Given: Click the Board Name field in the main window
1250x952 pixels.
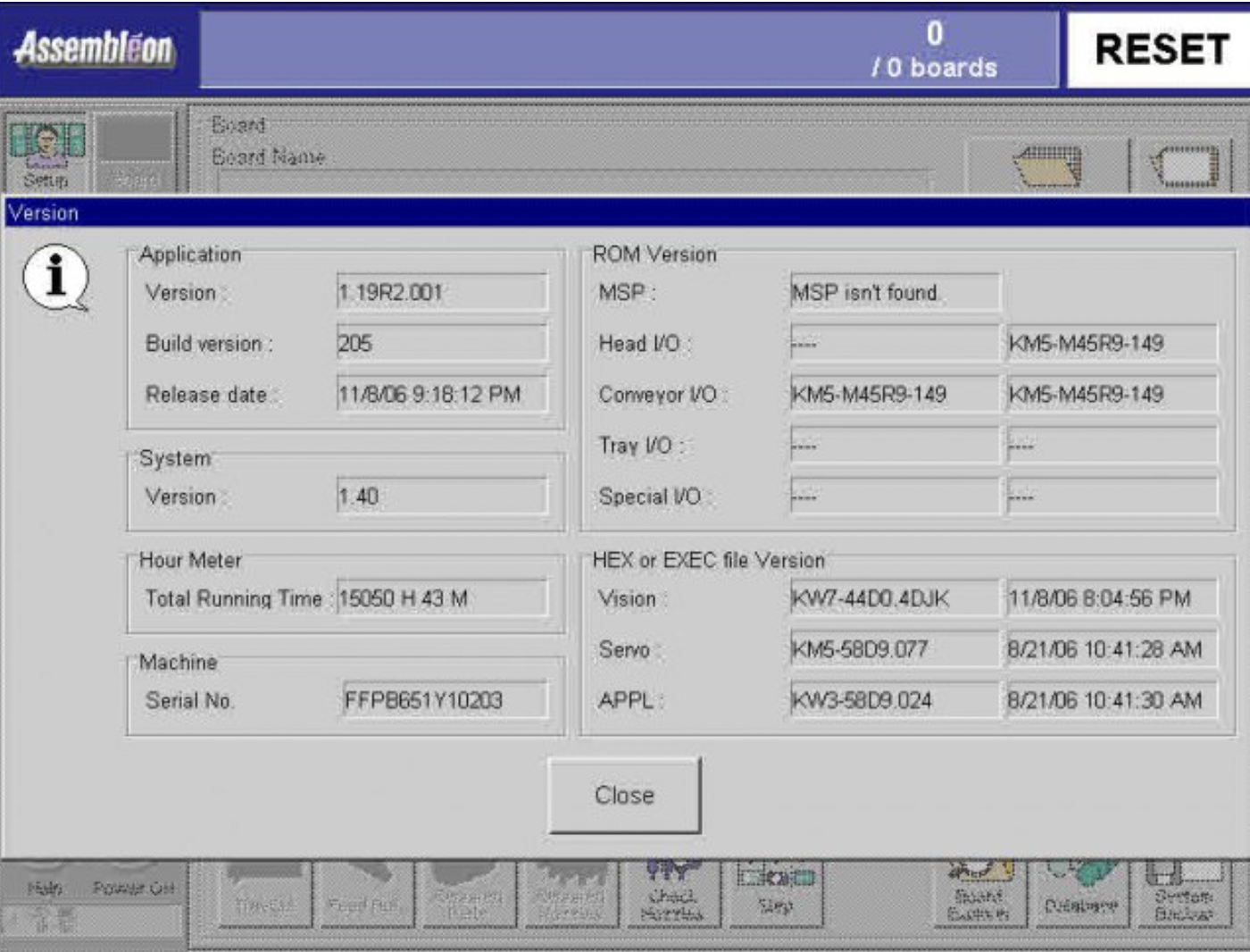Looking at the screenshot, I should point(576,181).
